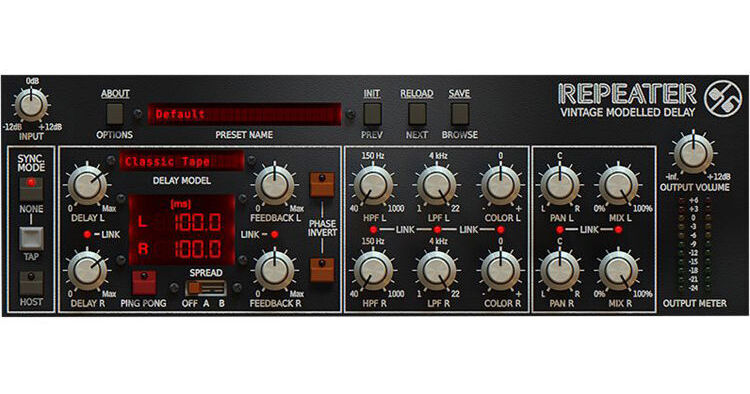Select previous delay model arrow left of display
Screen dimensions: 750x394
pos(111,160)
